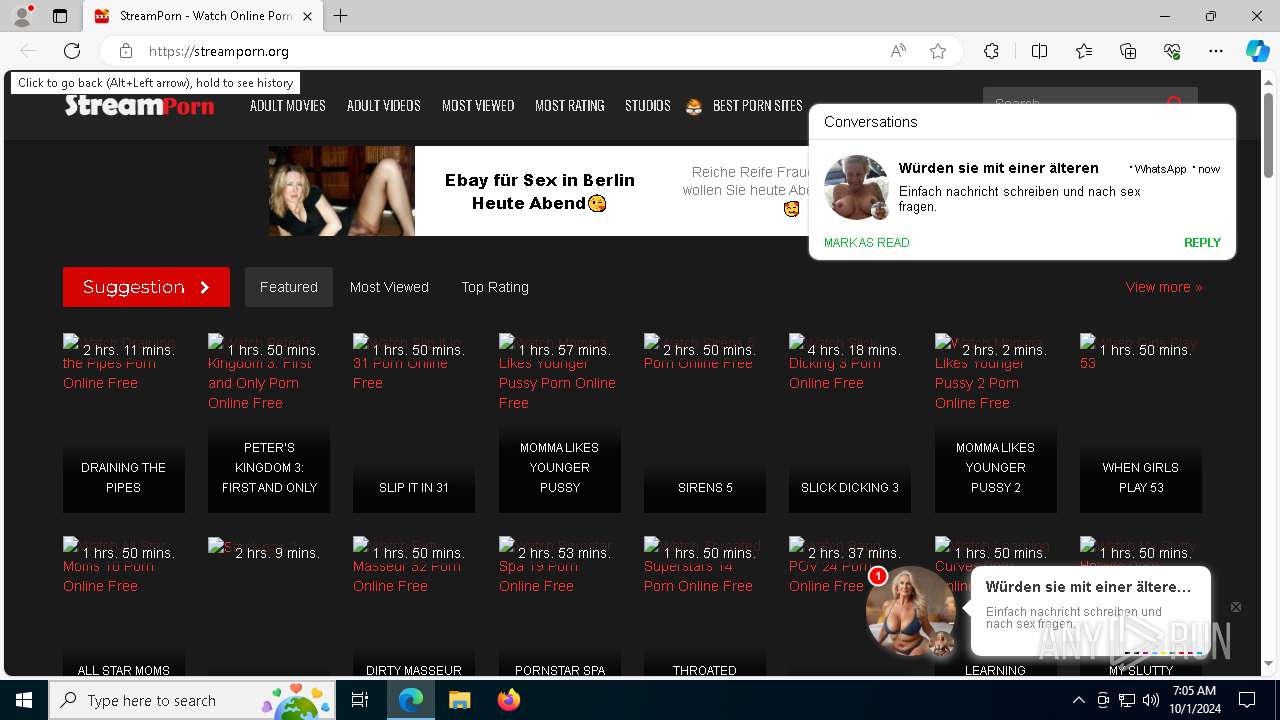Click the banner ad at page top
Image resolution: width=1280 pixels, height=720 pixels.
(x=538, y=191)
